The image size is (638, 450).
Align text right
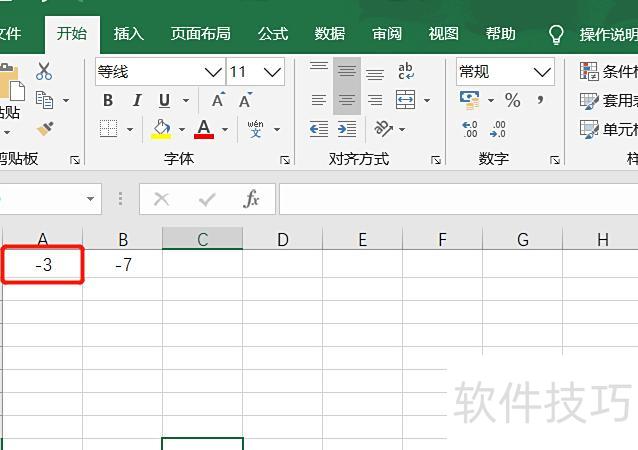tap(375, 100)
